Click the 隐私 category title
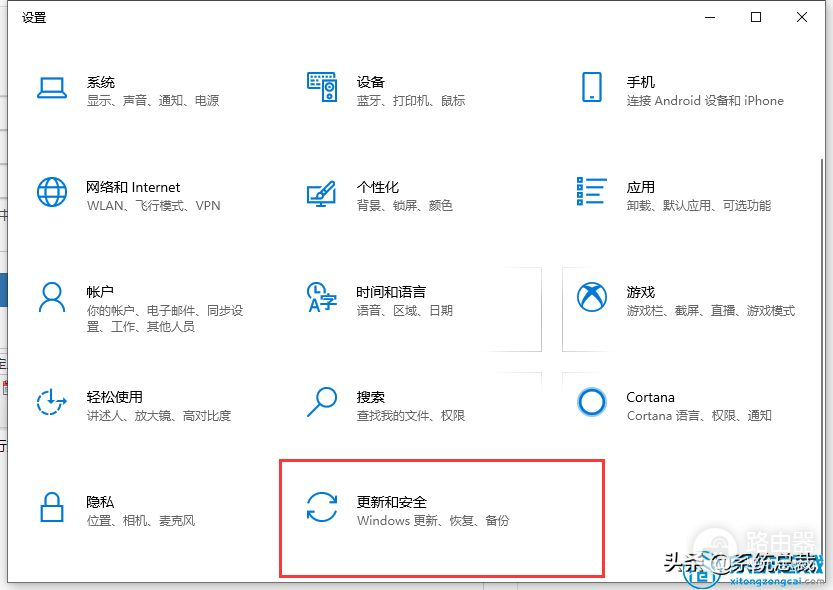The height and width of the screenshot is (590, 833). tap(100, 502)
